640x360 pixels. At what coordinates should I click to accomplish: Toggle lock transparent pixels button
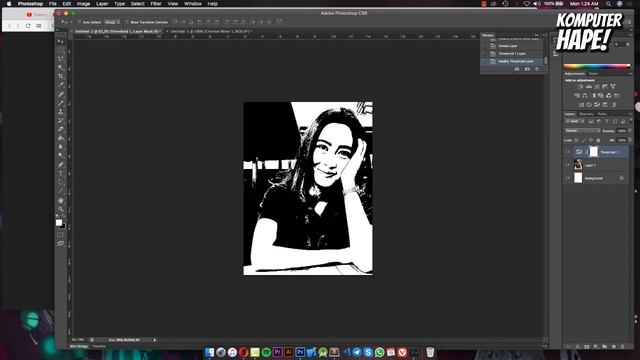pos(576,140)
